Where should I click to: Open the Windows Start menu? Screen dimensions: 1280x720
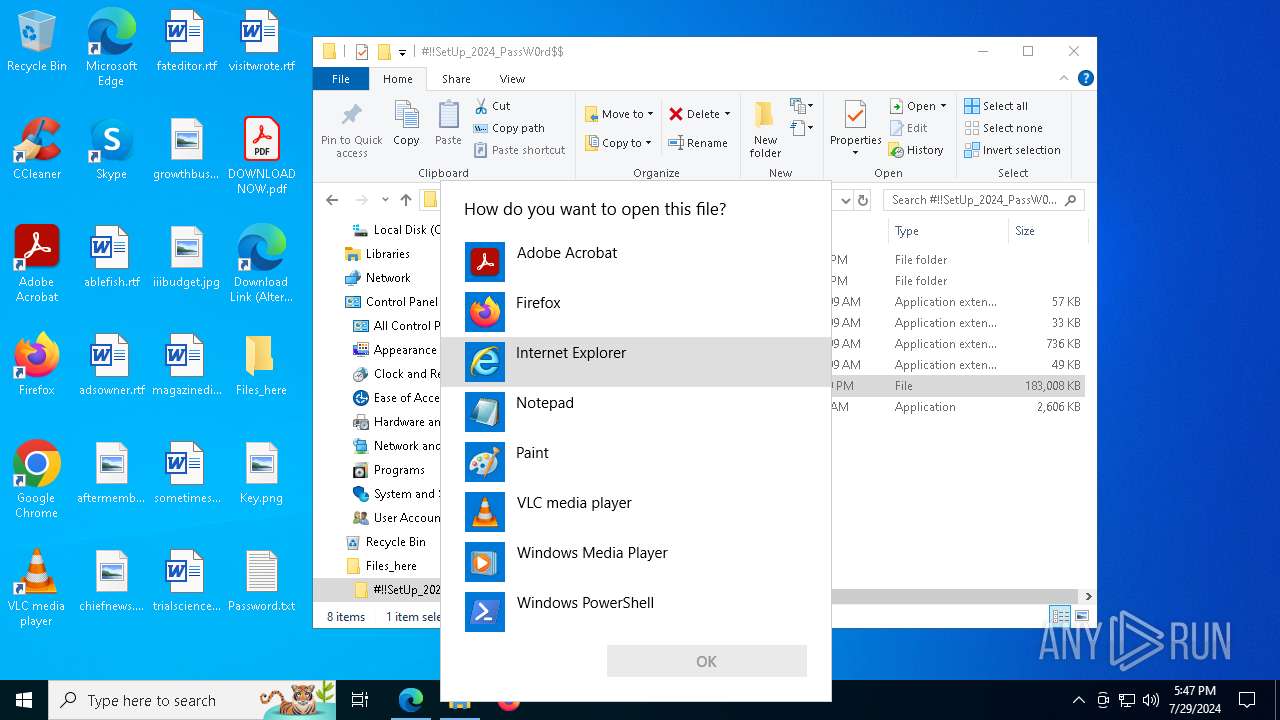click(x=24, y=700)
